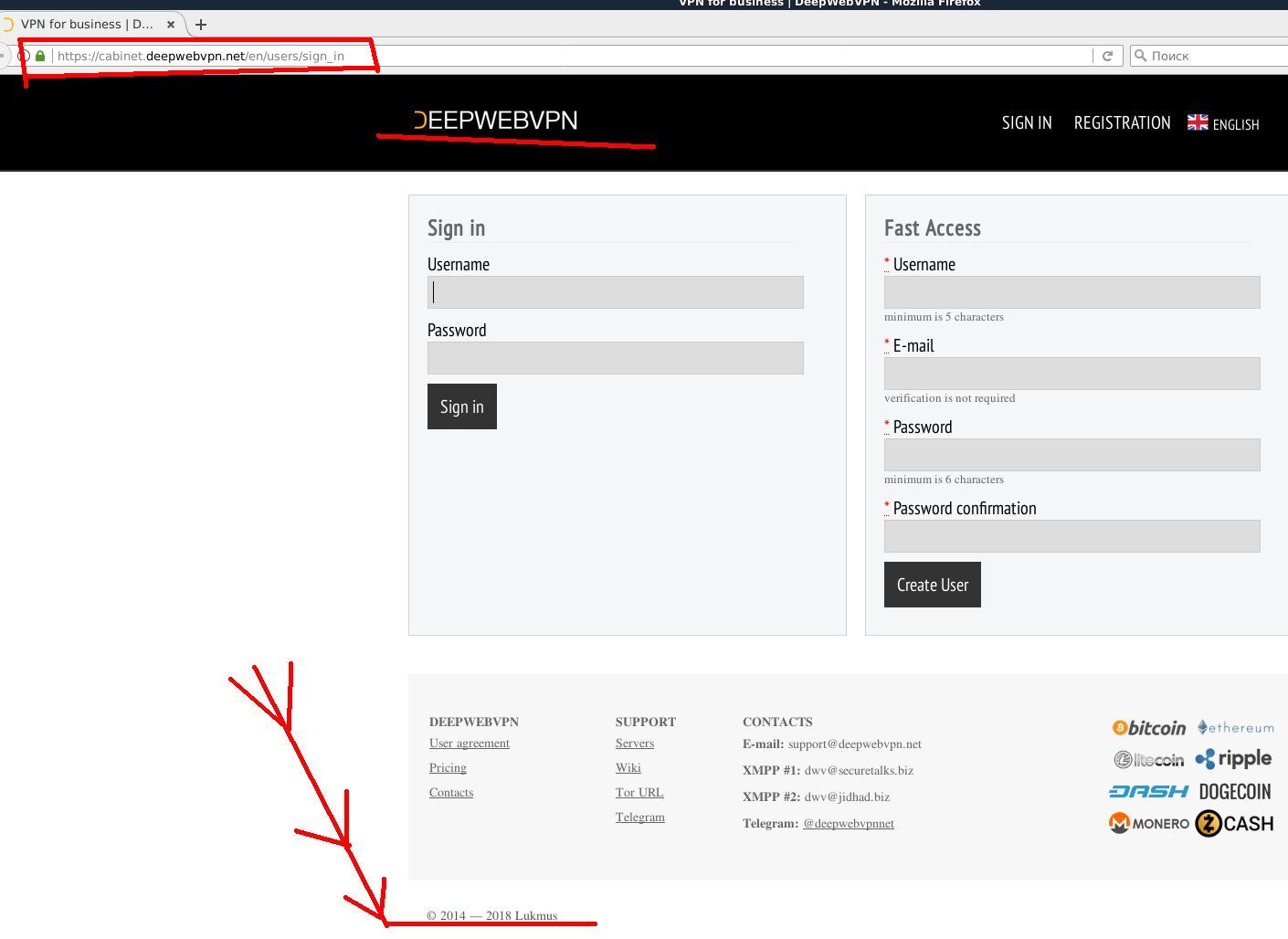Image resolution: width=1288 pixels, height=939 pixels.
Task: Click the 'minimum is 6 characters' hint
Action: coord(944,480)
